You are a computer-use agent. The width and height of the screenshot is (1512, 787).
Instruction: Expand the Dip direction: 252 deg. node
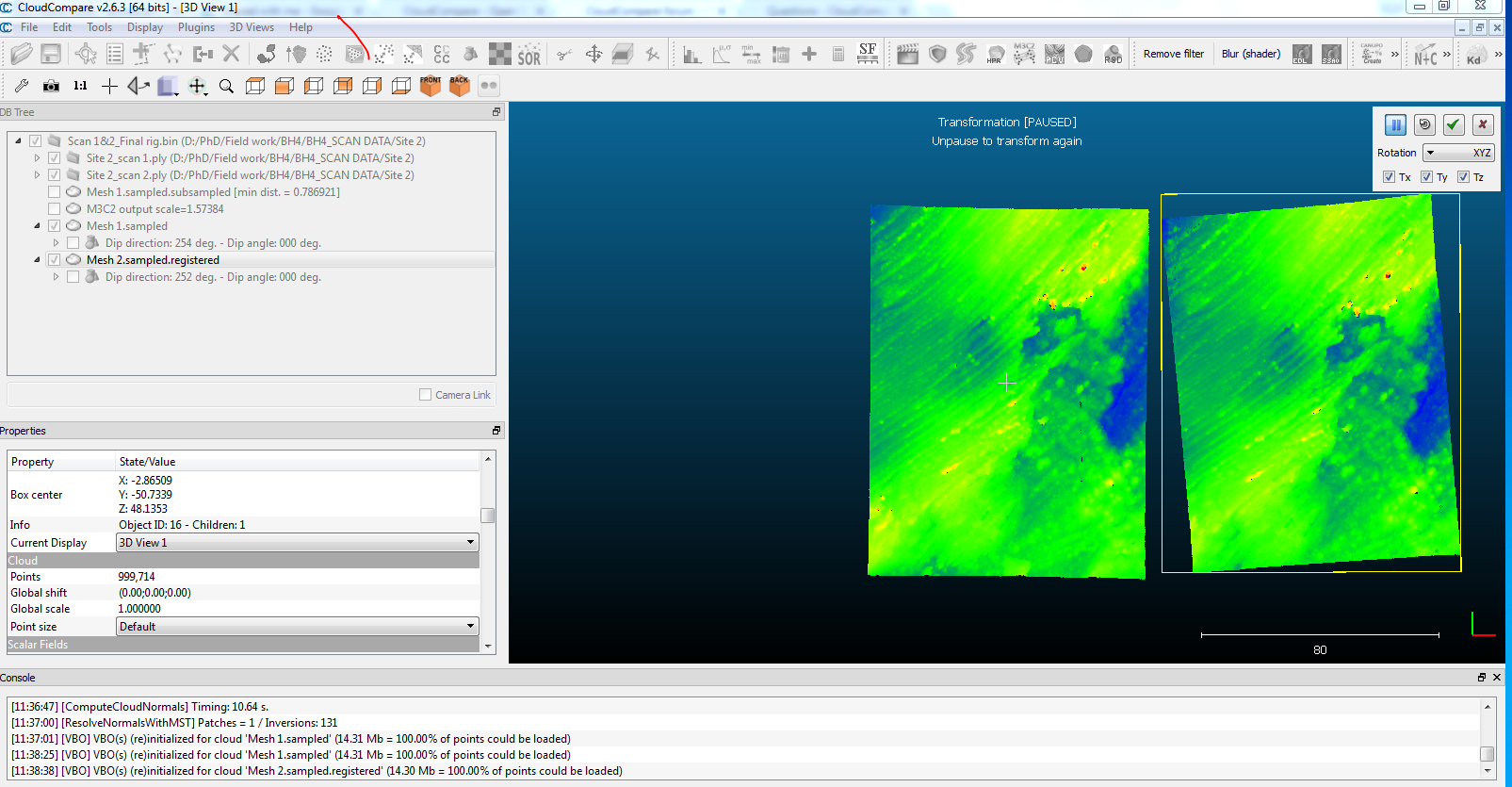[x=56, y=277]
